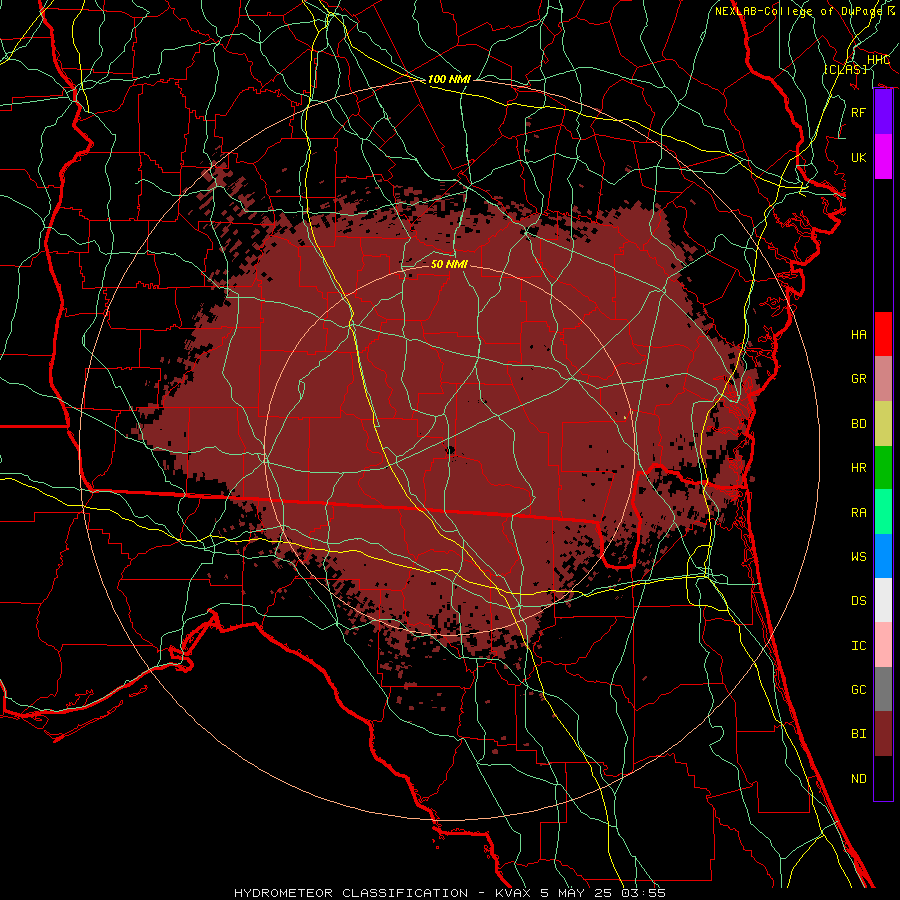Image resolution: width=900 pixels, height=900 pixels.
Task: Click the HR legend label
Action: (859, 467)
